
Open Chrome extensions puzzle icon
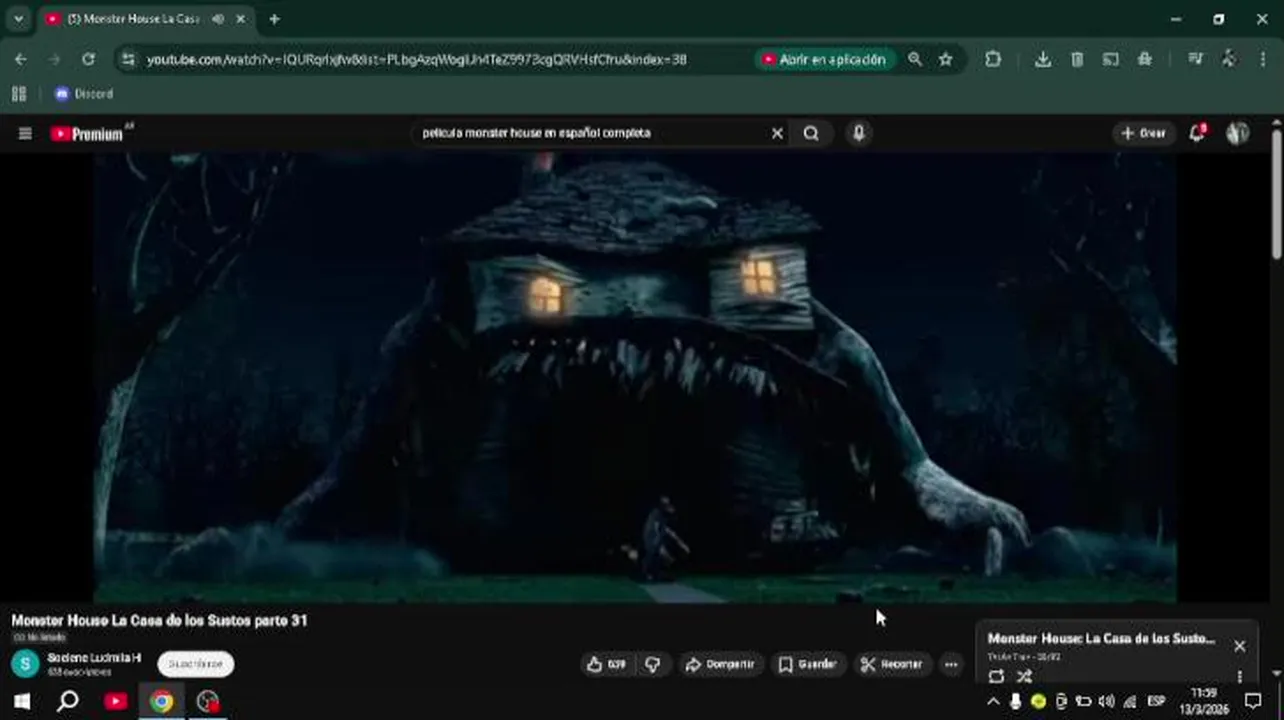[993, 60]
